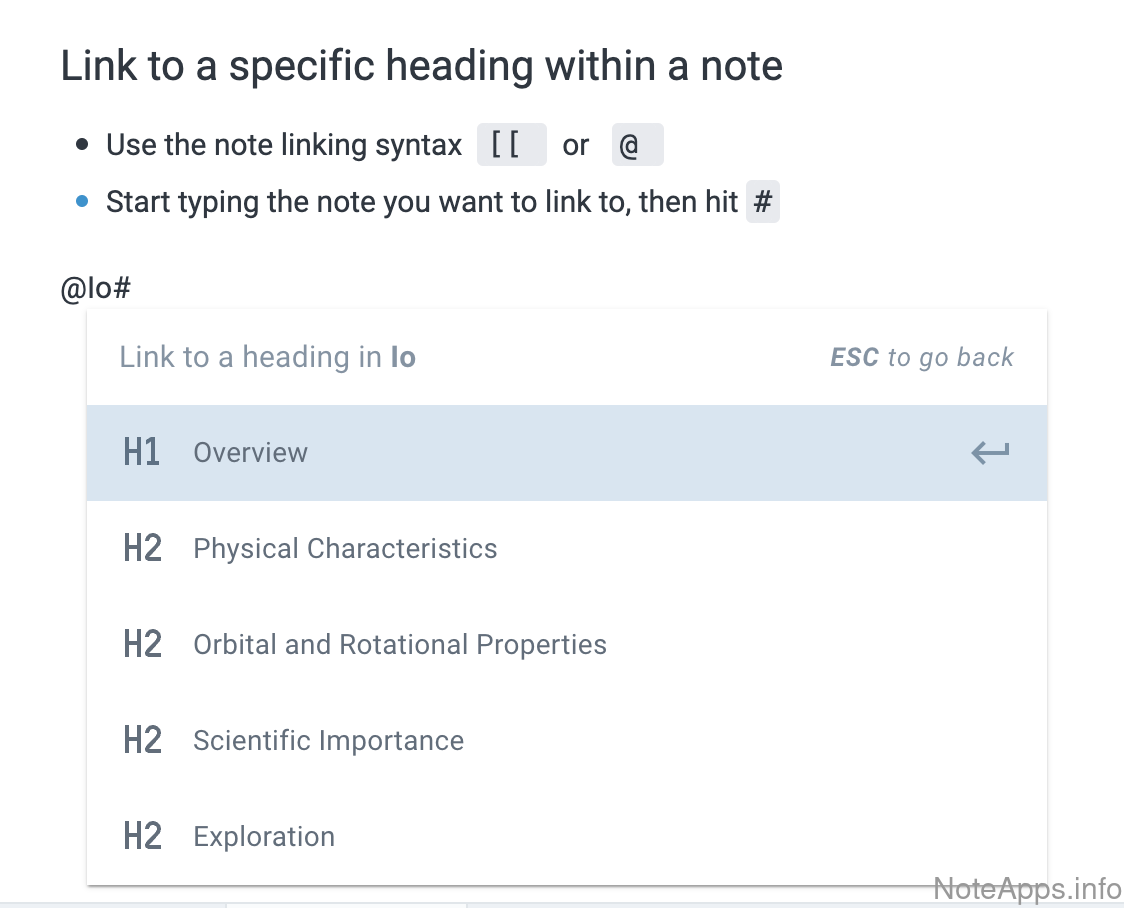The image size is (1124, 908).
Task: Click the 'Link to a specific heading' title
Action: (x=421, y=66)
